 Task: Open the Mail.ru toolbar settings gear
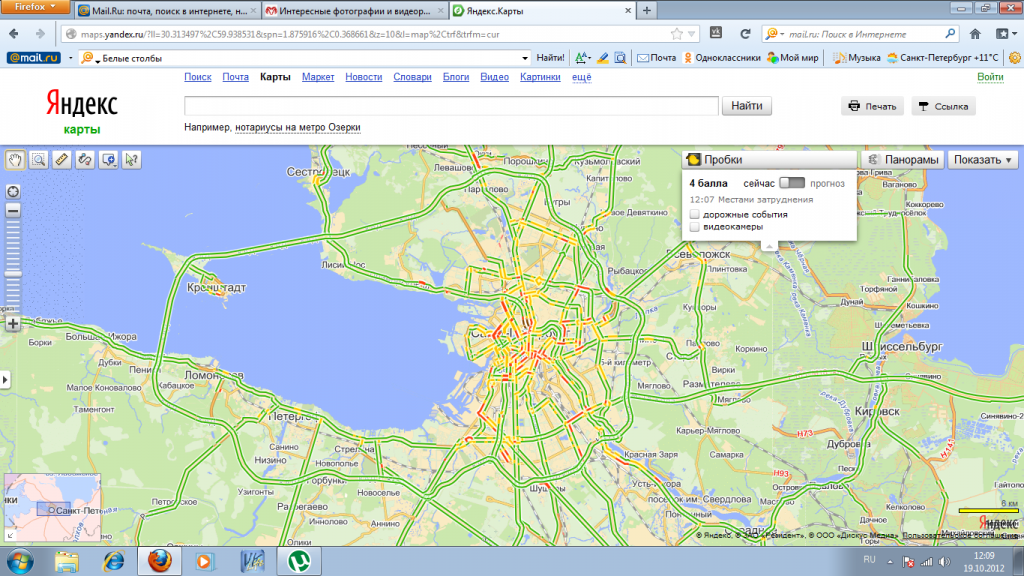(x=1015, y=58)
